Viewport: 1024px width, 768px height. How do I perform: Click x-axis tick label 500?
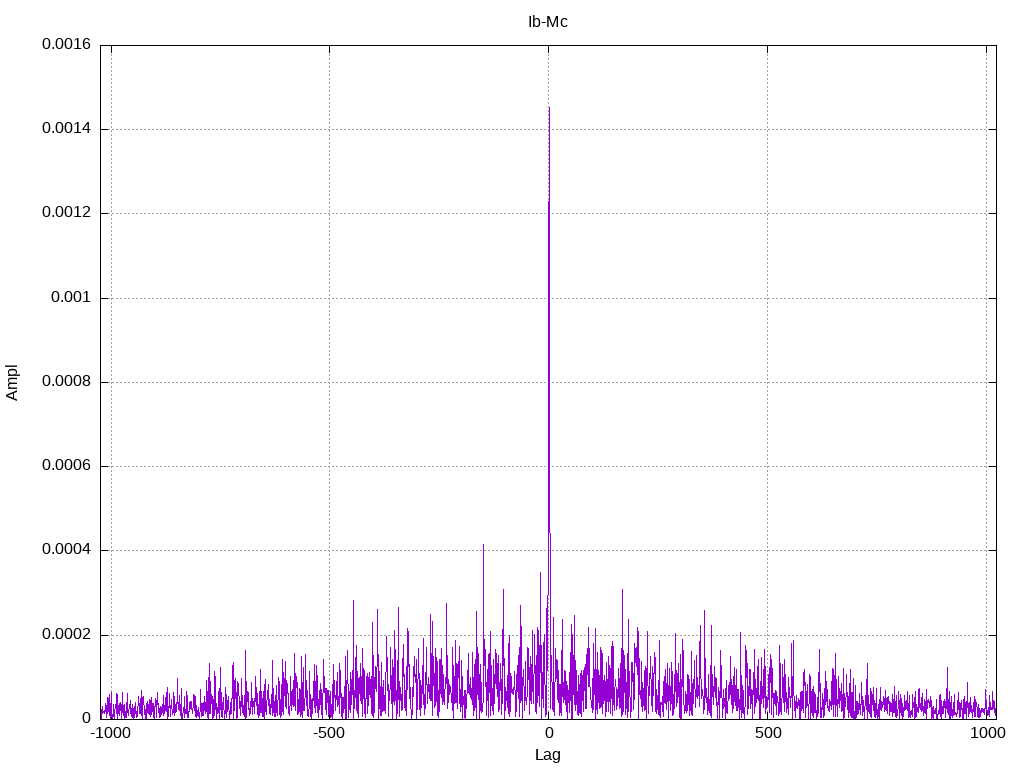click(x=768, y=733)
